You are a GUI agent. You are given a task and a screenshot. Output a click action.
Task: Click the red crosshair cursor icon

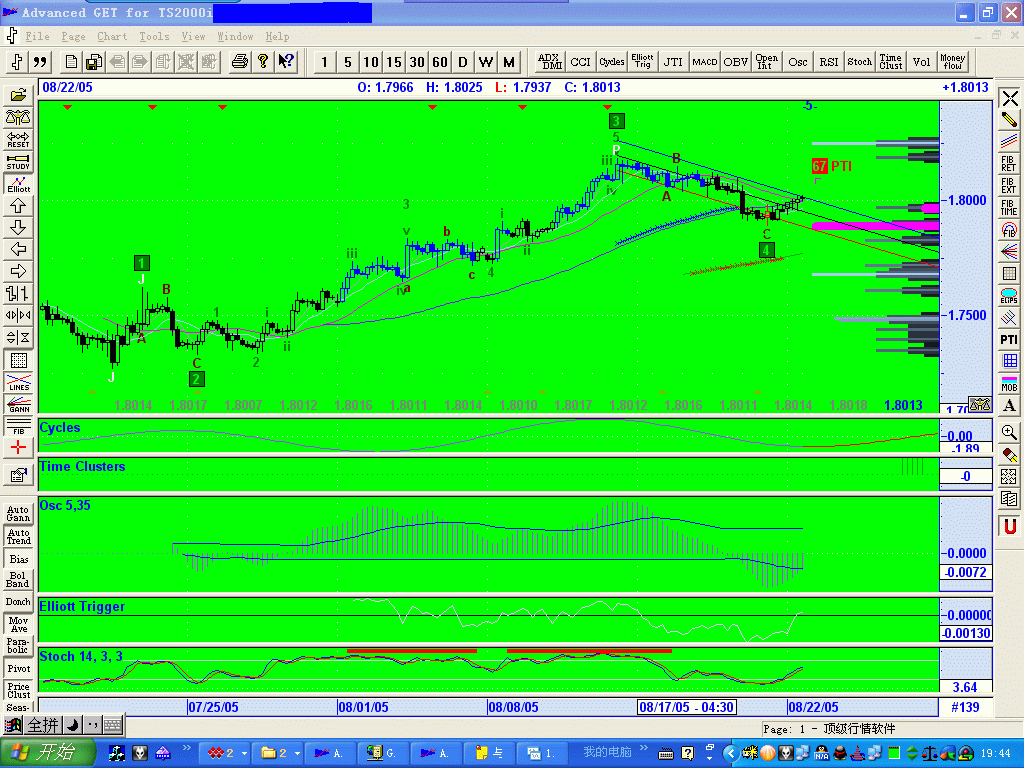tap(18, 448)
